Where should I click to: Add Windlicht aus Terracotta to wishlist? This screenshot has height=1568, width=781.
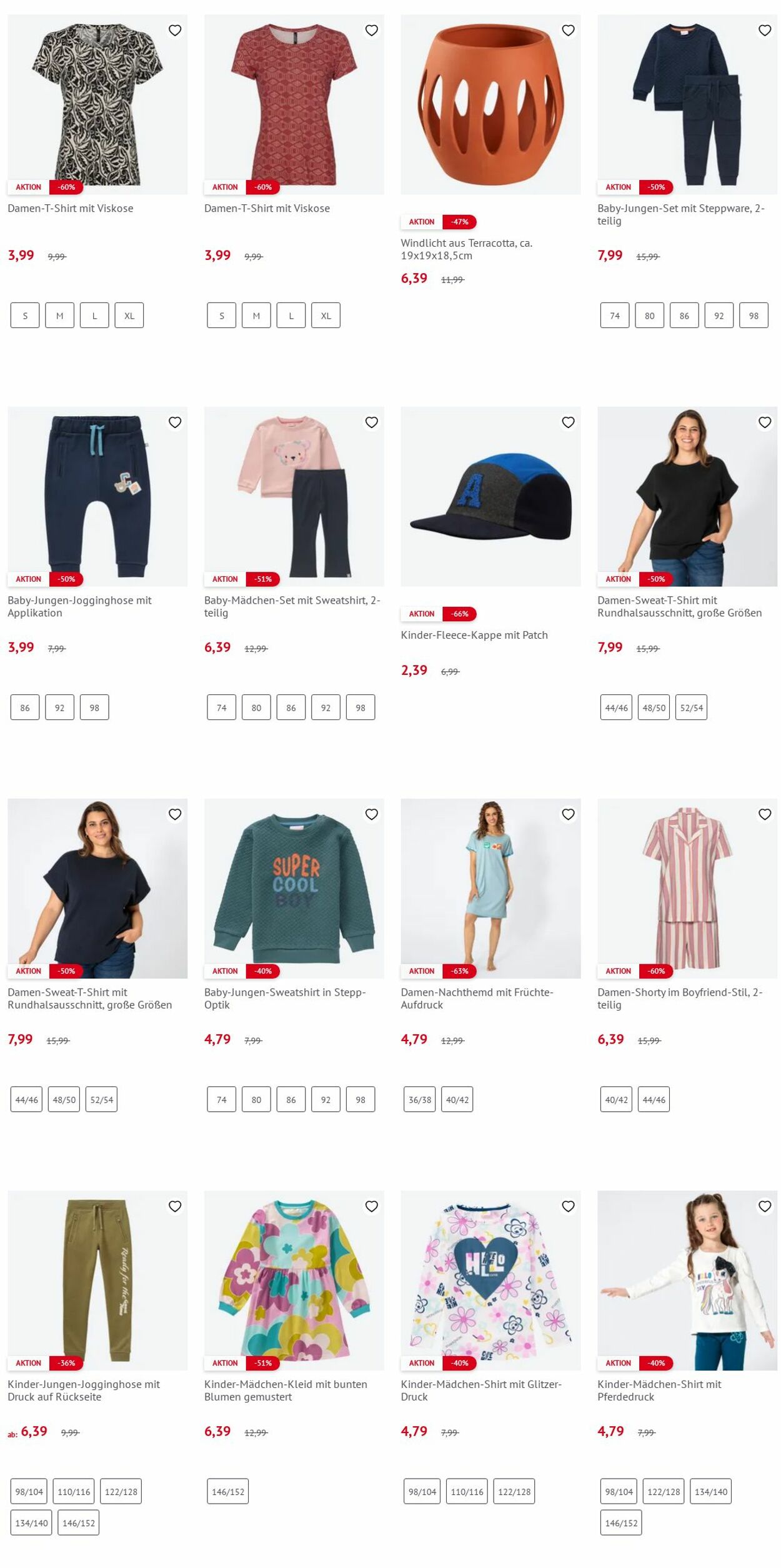[x=568, y=30]
